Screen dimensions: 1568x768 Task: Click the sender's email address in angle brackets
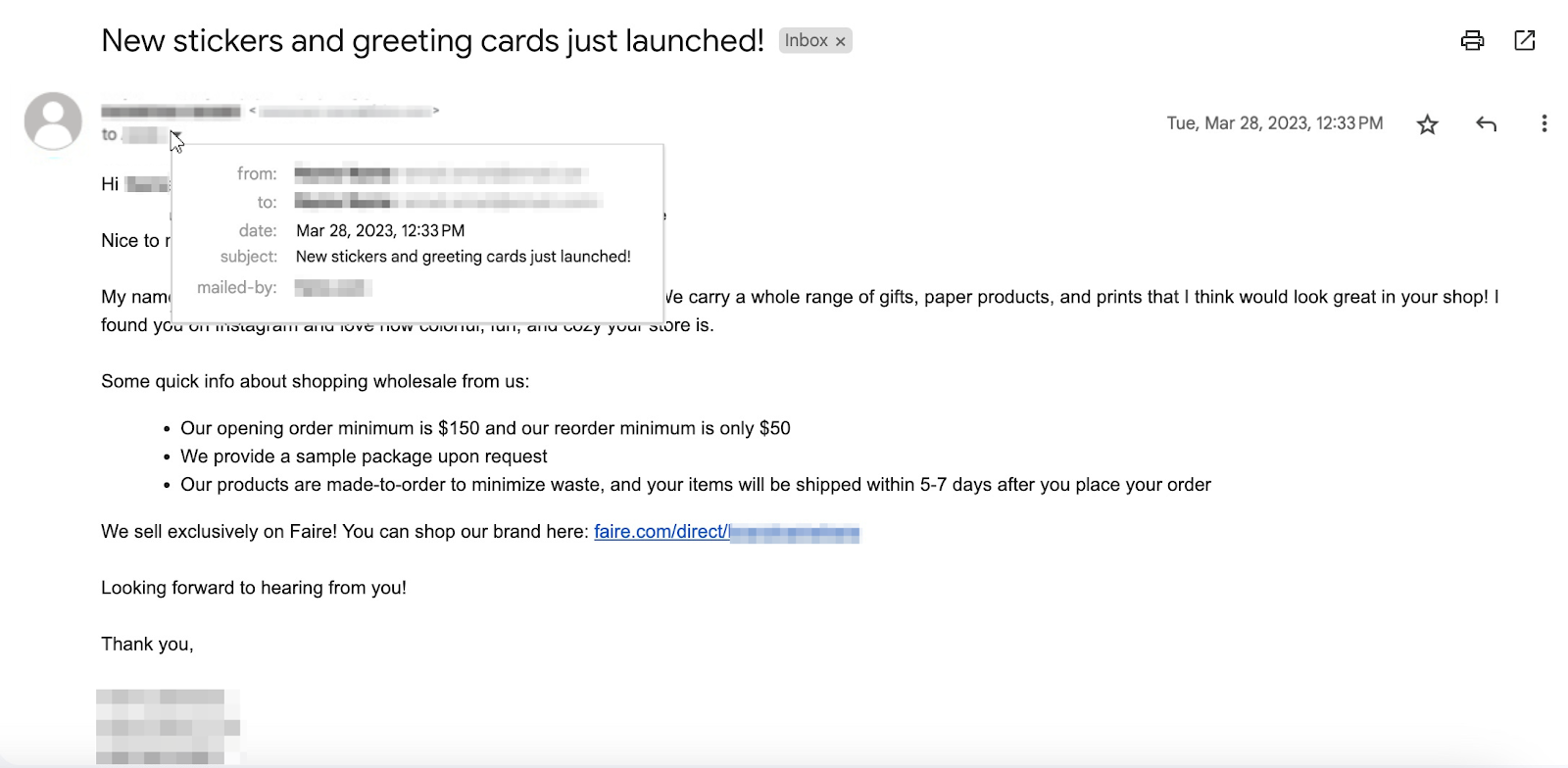(344, 112)
